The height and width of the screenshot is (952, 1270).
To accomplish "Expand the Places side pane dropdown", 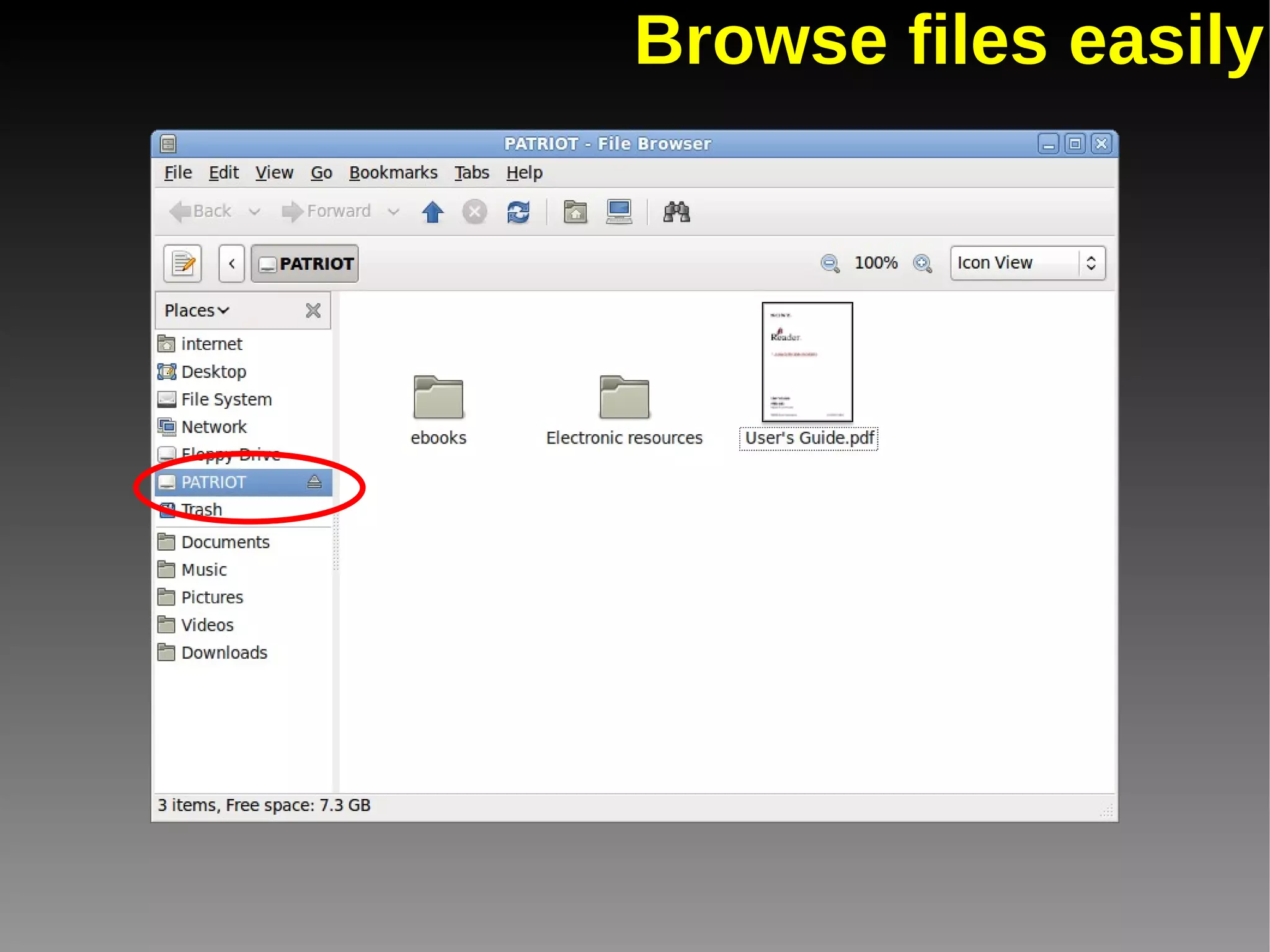I will (197, 311).
